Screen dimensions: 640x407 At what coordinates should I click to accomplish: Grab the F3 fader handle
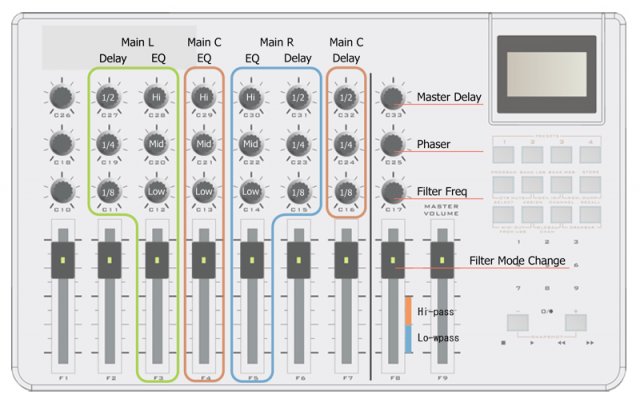pyautogui.click(x=157, y=260)
